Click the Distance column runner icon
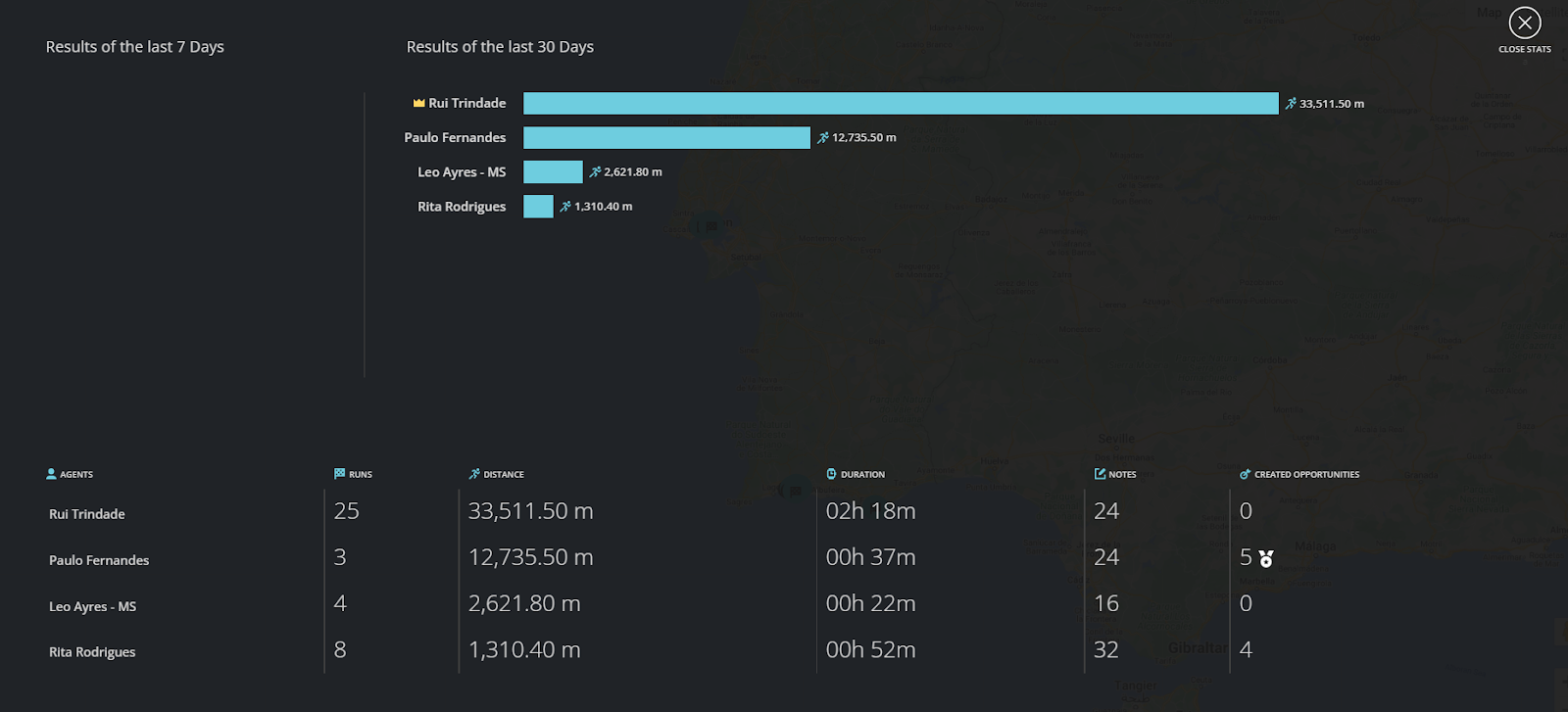 474,474
